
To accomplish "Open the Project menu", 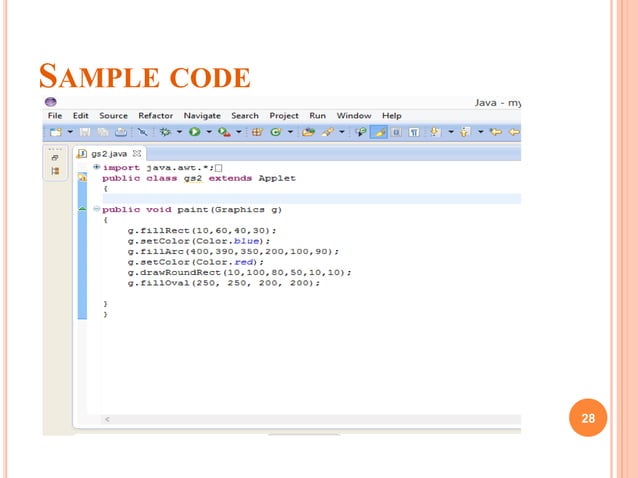I will pos(284,116).
